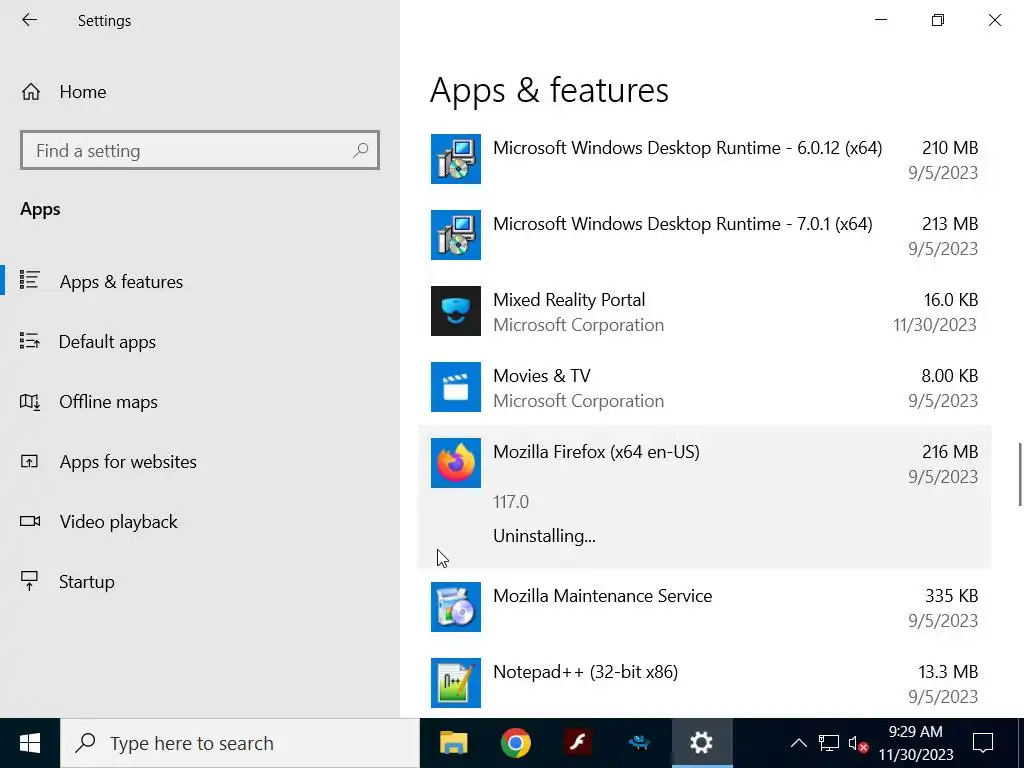Click the 16.0 KB size of Mixed Reality Portal
Viewport: 1024px width, 768px height.
tap(950, 300)
